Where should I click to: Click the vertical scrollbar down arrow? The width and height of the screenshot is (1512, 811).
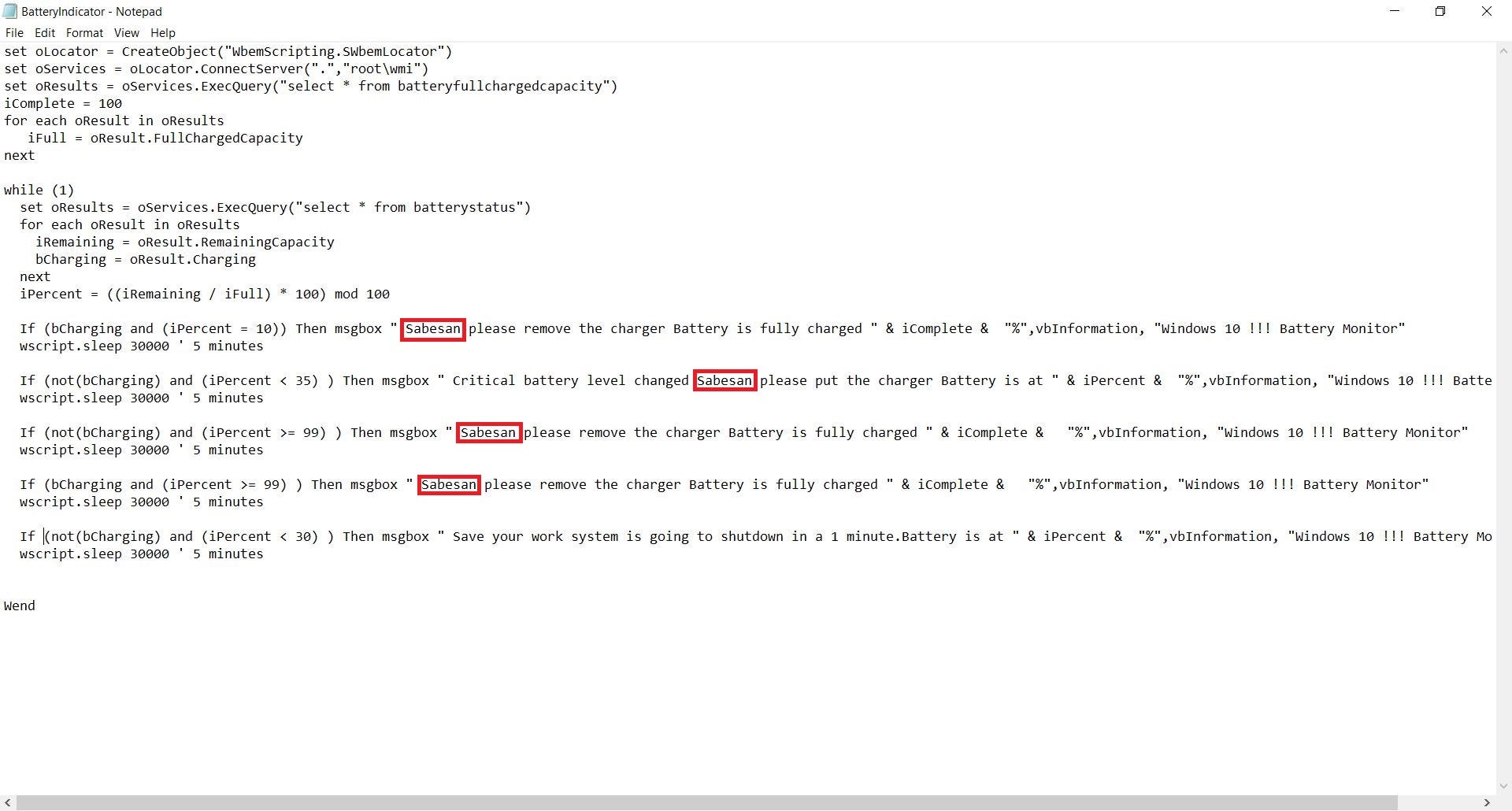1503,787
